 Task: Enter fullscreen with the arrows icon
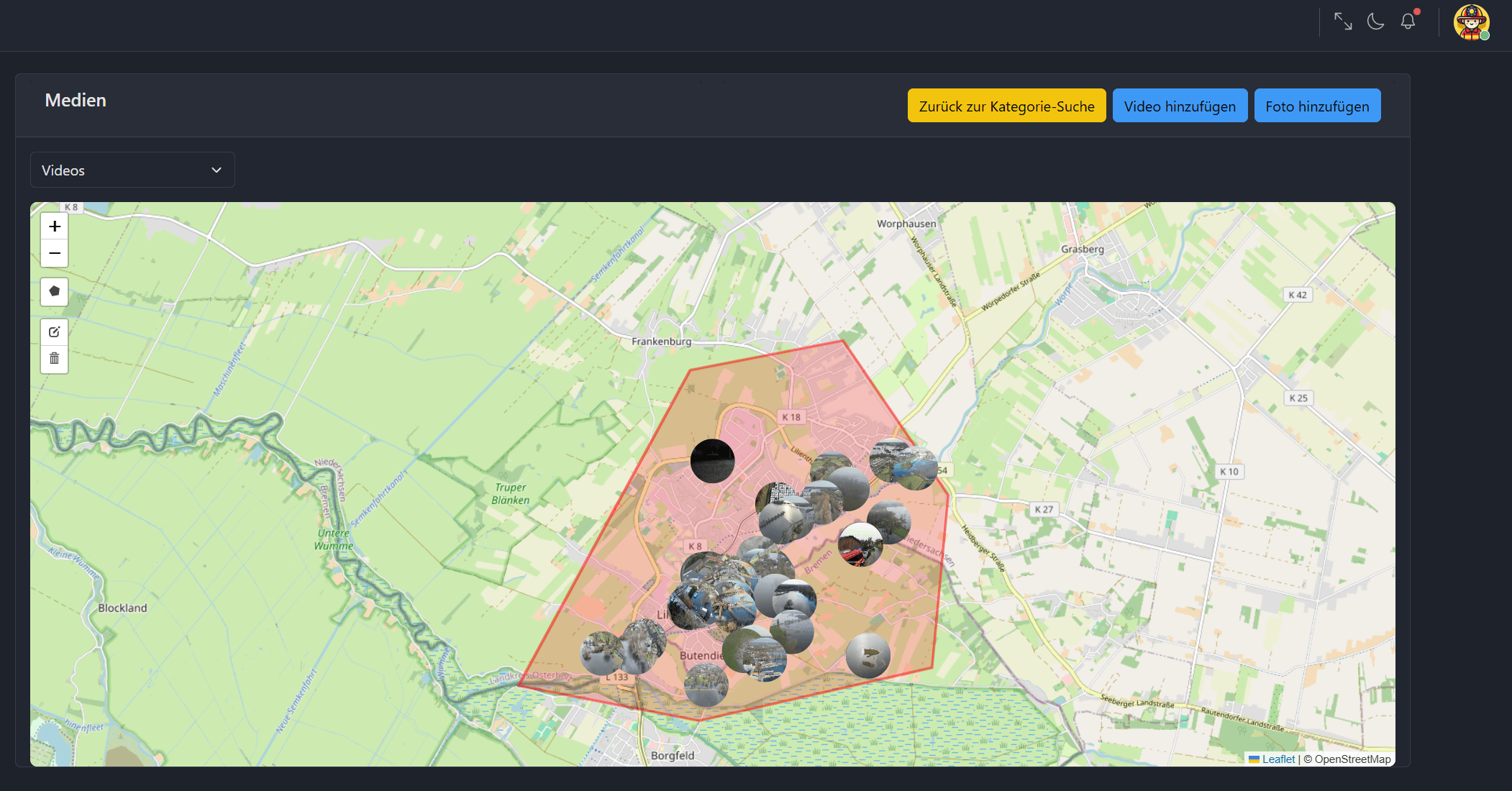tap(1343, 22)
